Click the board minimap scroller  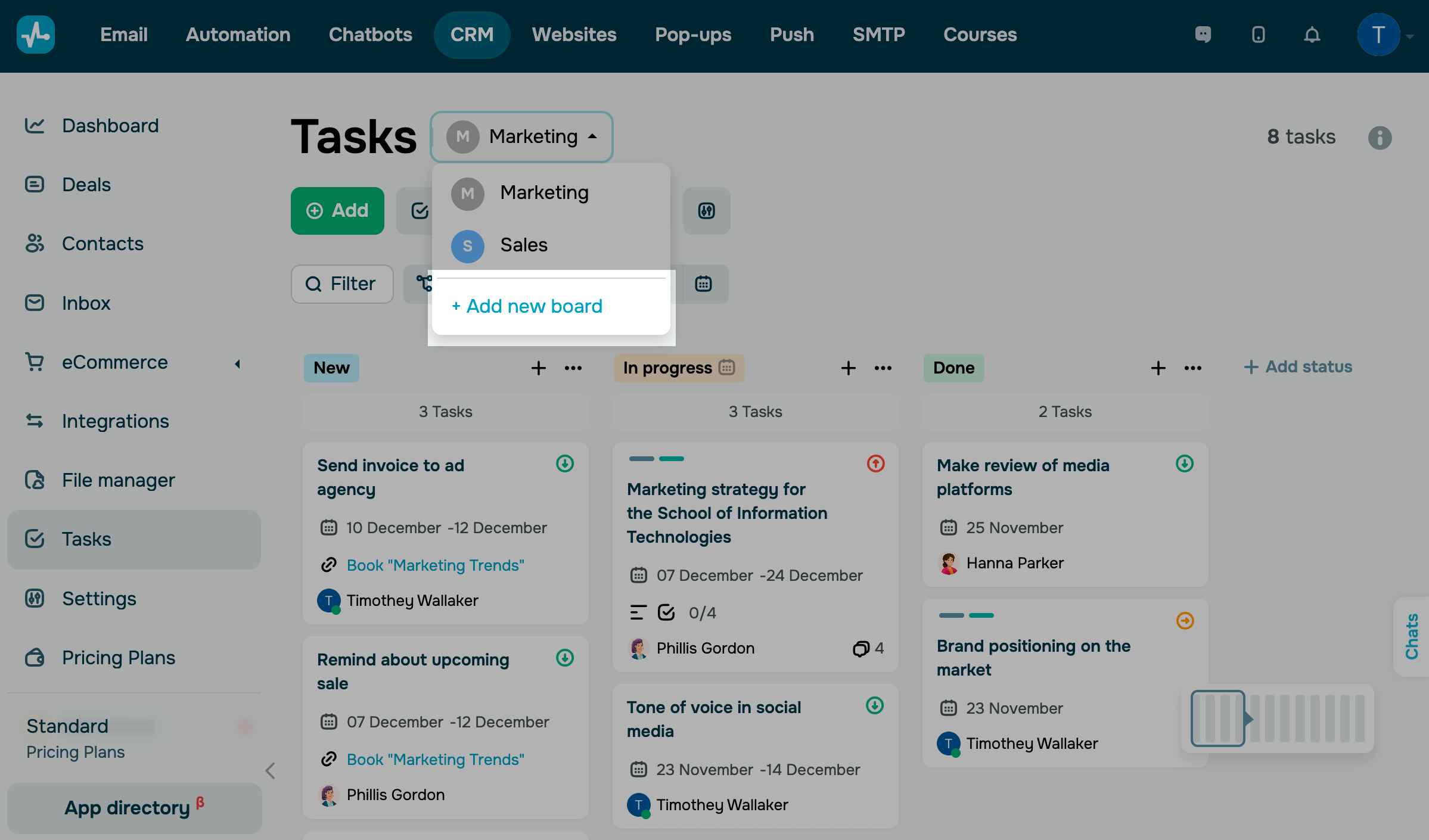1217,718
